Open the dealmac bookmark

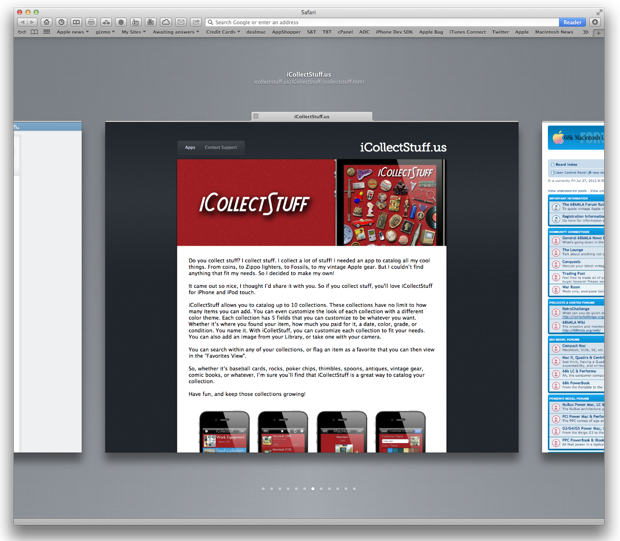(x=256, y=32)
